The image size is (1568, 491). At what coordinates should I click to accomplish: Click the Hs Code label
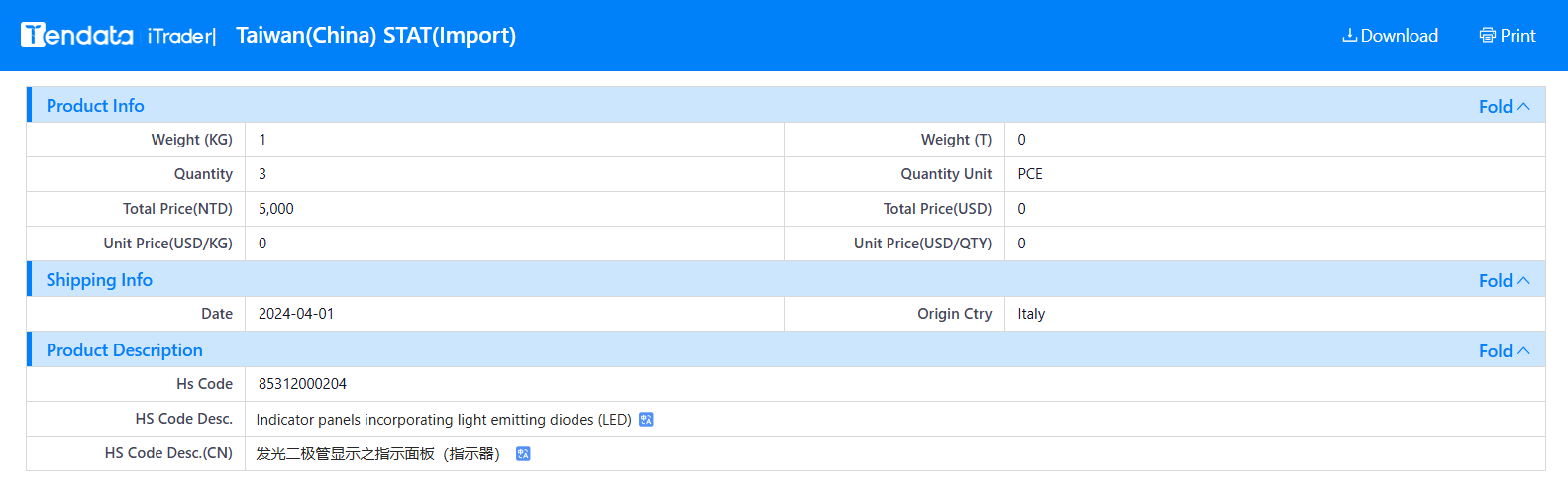[204, 384]
